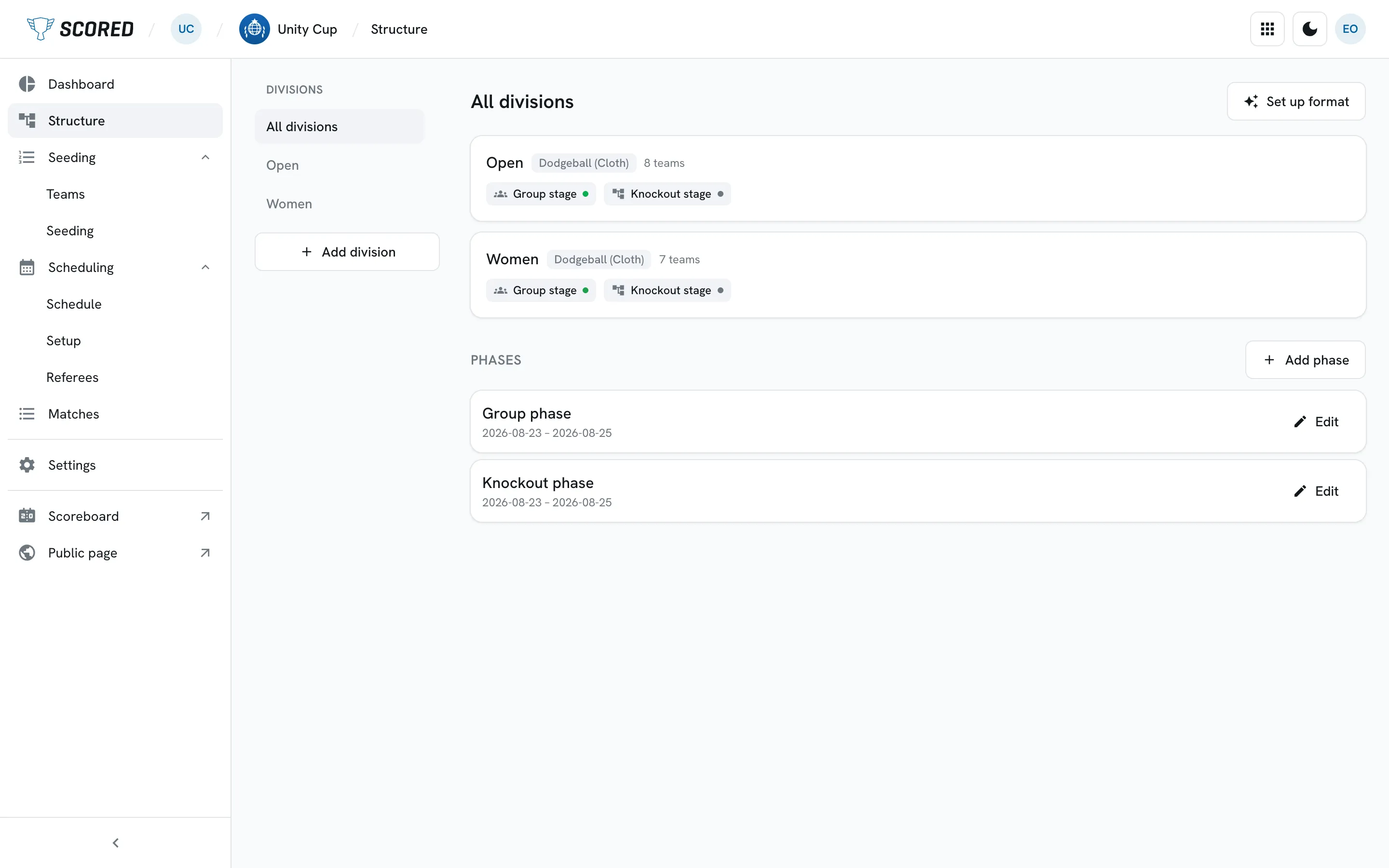The image size is (1389, 868).
Task: Click the Add division button
Action: pyautogui.click(x=347, y=251)
